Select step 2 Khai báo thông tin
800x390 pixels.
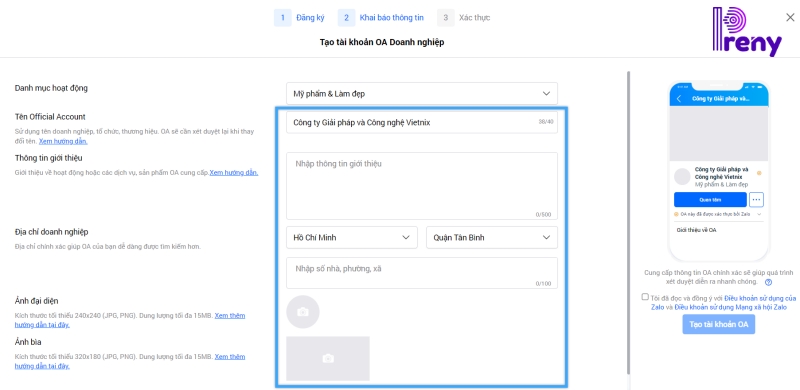[381, 17]
